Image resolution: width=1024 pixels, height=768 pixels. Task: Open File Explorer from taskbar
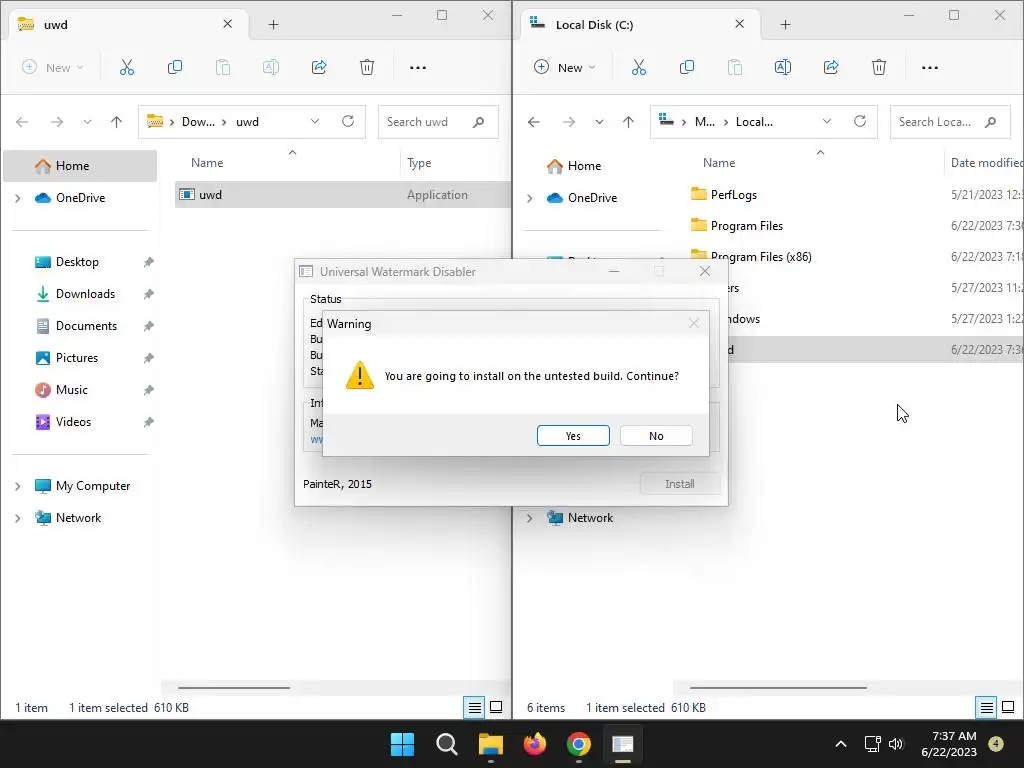[490, 744]
